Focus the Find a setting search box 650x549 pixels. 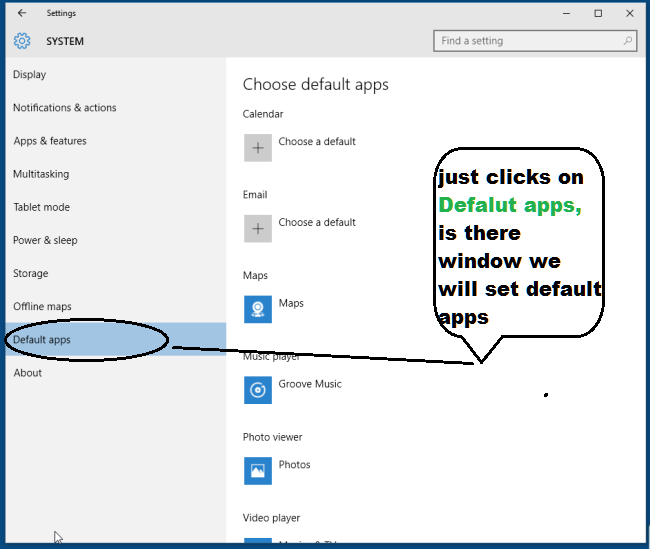click(535, 41)
